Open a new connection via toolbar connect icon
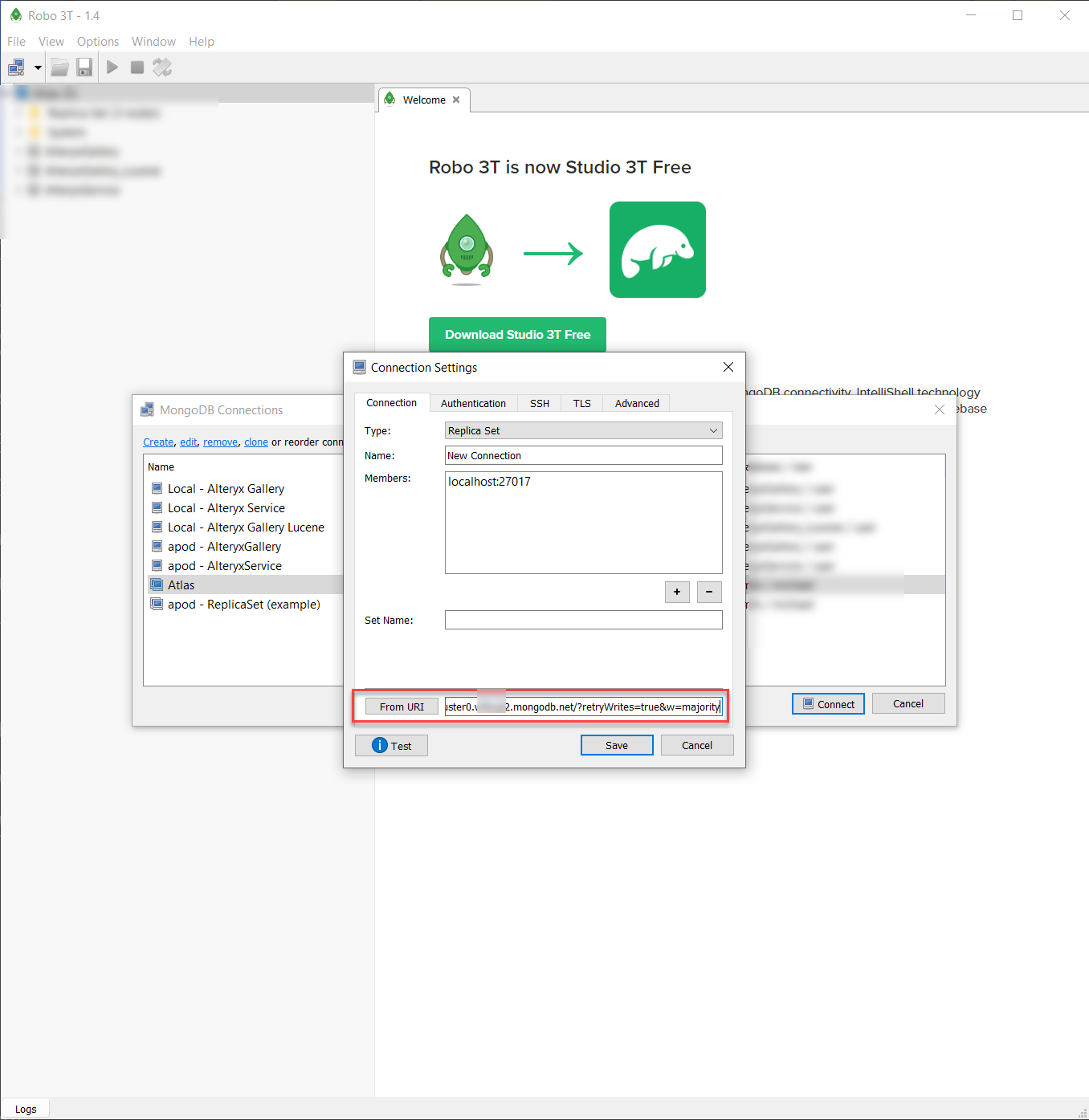The image size is (1089, 1120). pos(14,67)
